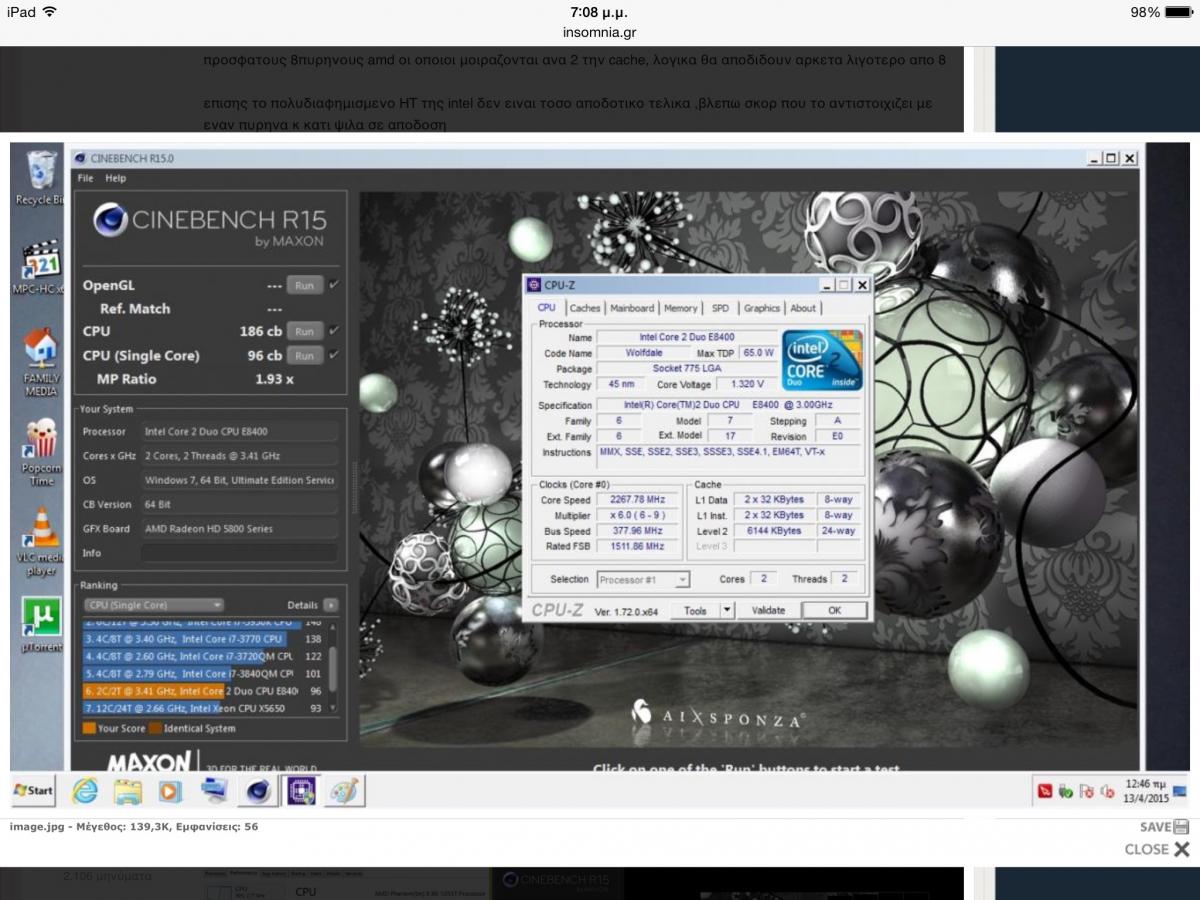Click the Cinebench title bar icon

81,158
